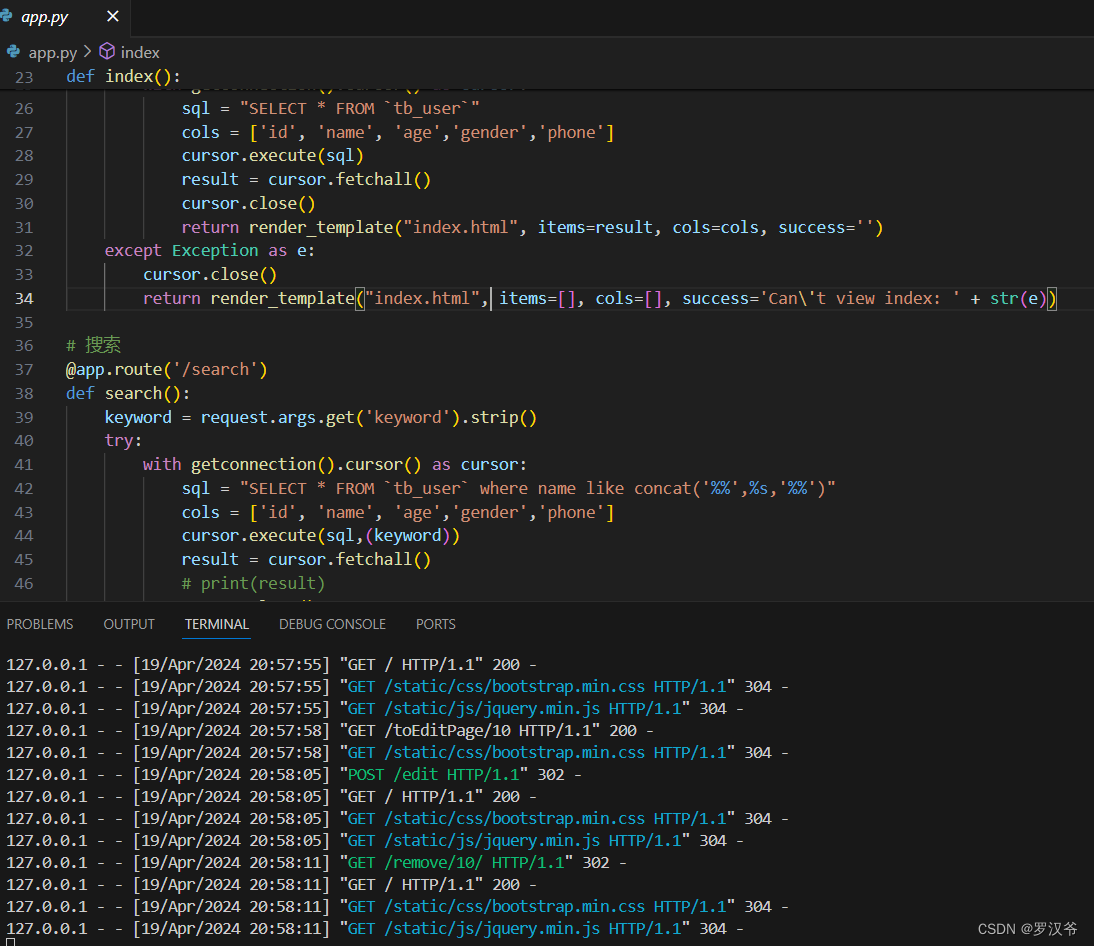The image size is (1094, 946).
Task: Click last terminal log jquery.min.js 20:58:11
Action: pyautogui.click(x=375, y=929)
